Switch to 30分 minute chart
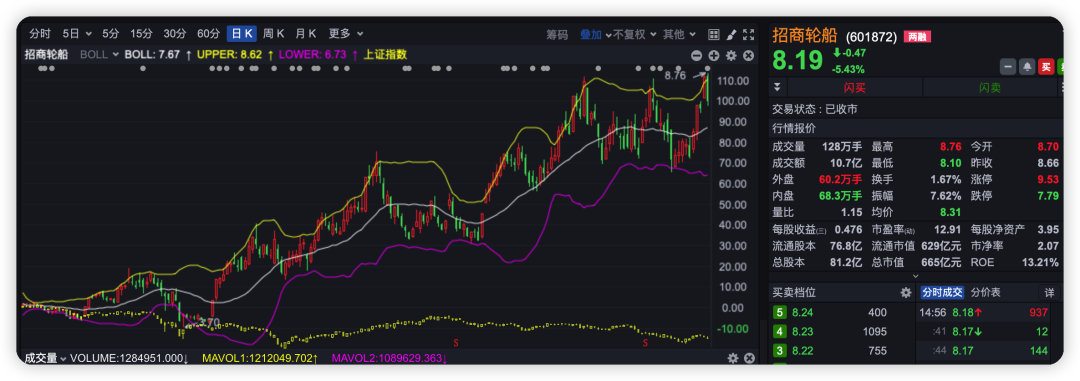Image resolution: width=1080 pixels, height=381 pixels. (x=175, y=34)
